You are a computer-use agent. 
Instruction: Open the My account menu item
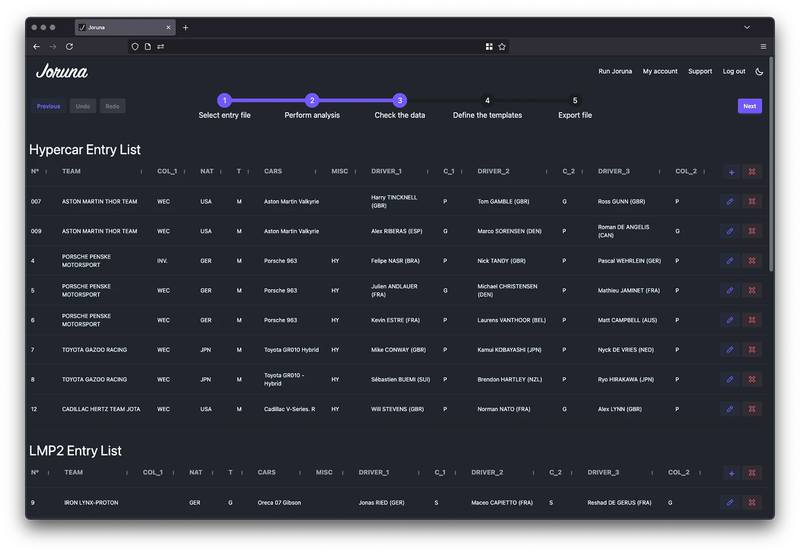click(x=659, y=71)
